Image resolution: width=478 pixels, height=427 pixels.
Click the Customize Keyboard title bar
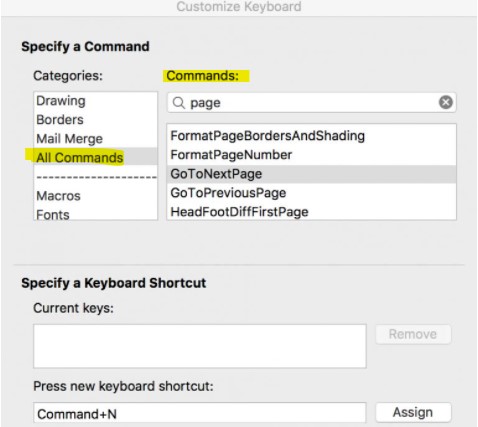tap(239, 7)
